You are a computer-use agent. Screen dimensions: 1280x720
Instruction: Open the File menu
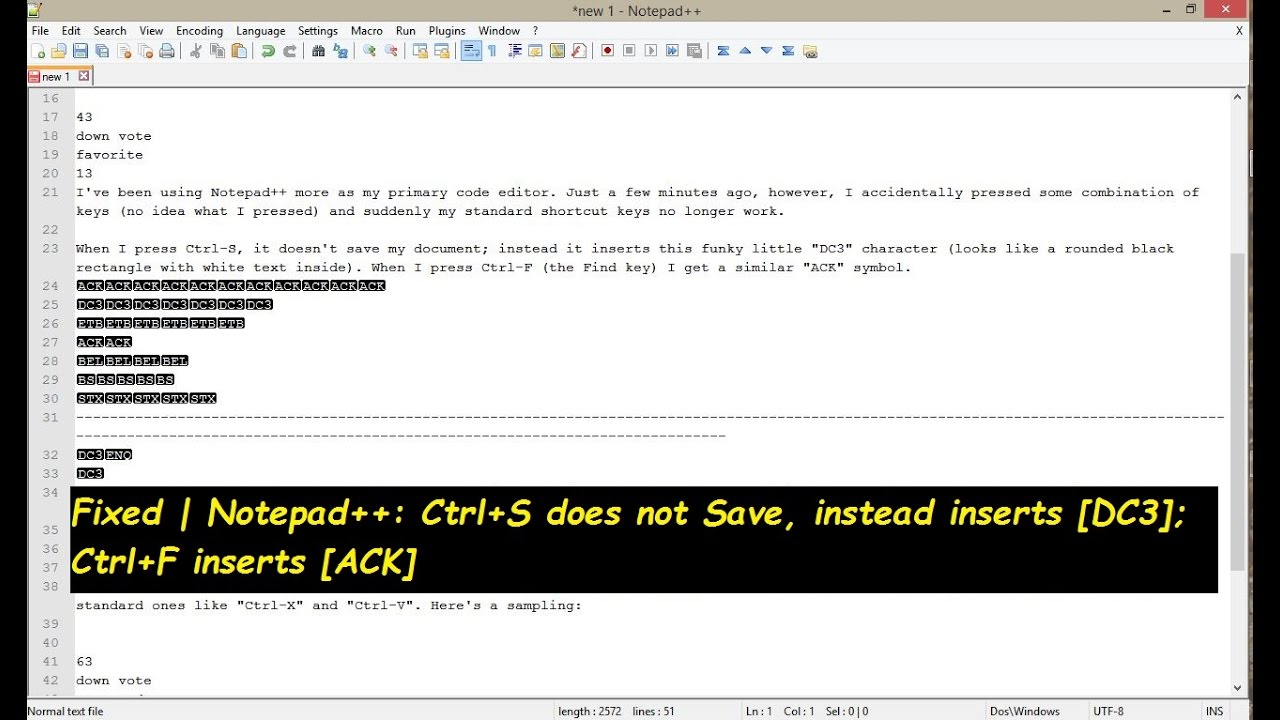point(40,31)
